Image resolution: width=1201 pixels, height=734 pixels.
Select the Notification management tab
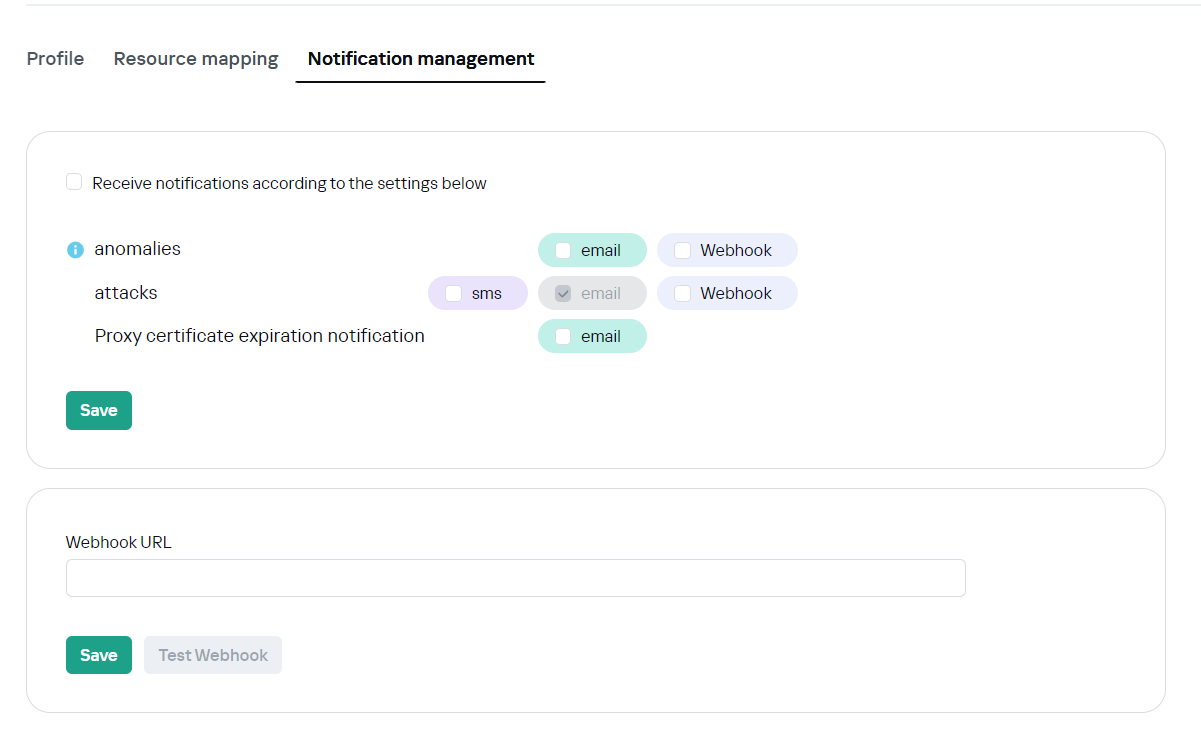click(421, 59)
